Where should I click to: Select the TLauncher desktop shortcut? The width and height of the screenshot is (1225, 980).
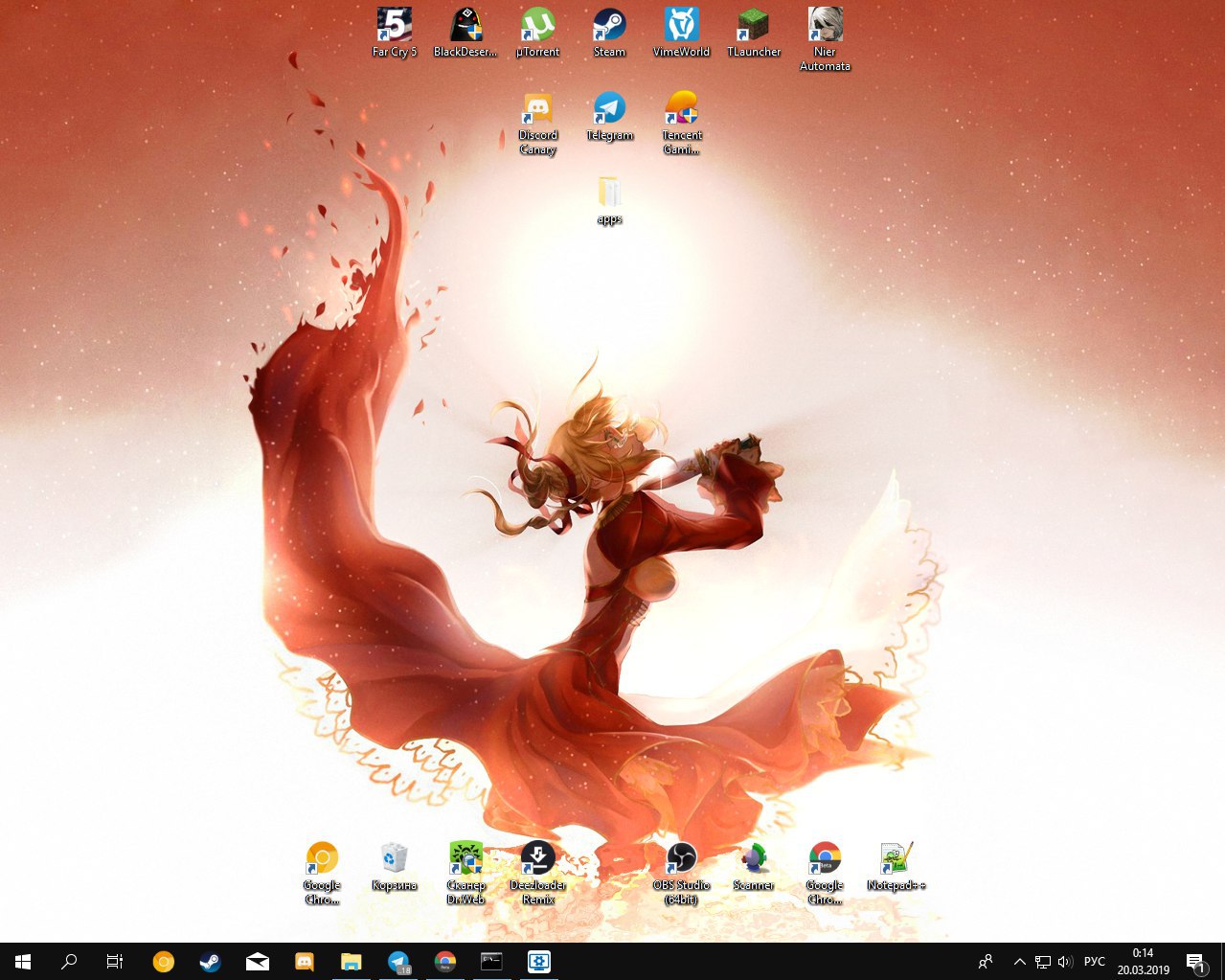(x=754, y=33)
